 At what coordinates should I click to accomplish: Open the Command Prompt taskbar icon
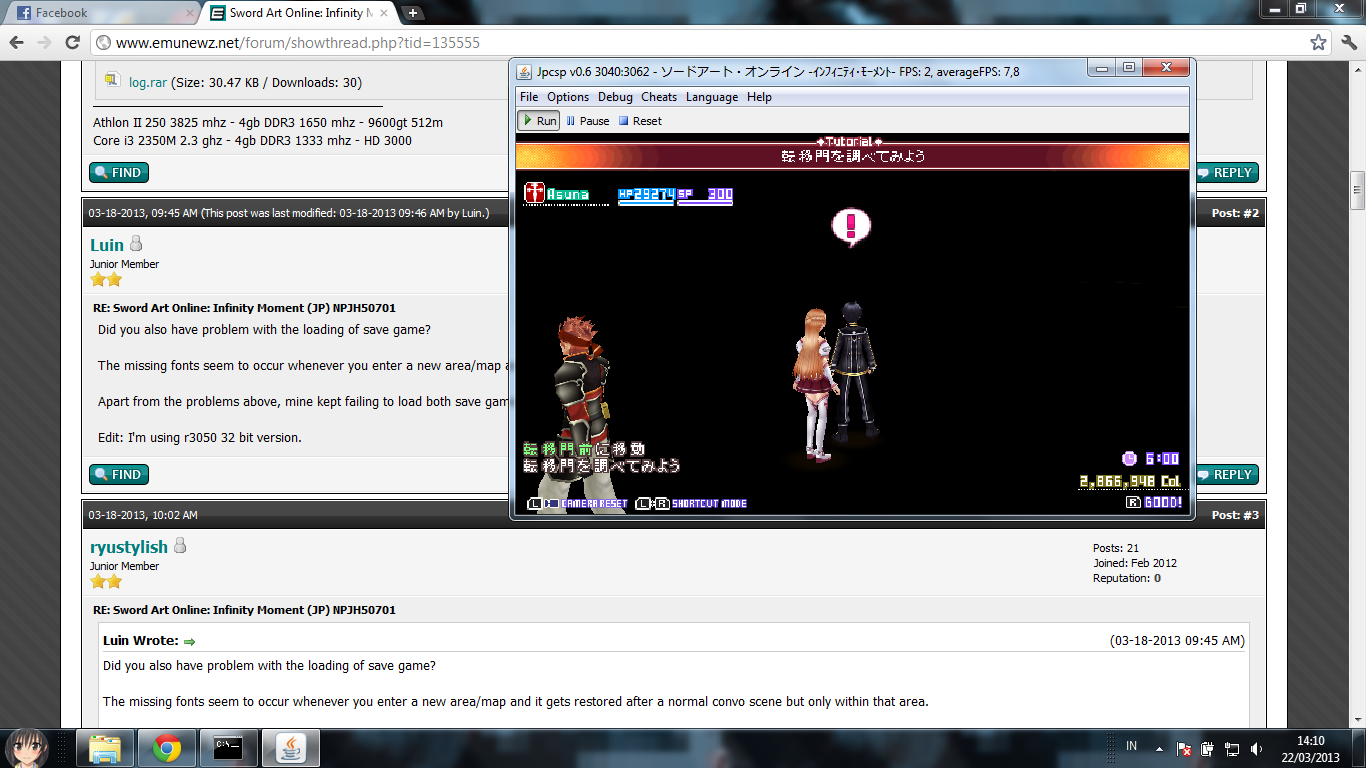coord(229,748)
